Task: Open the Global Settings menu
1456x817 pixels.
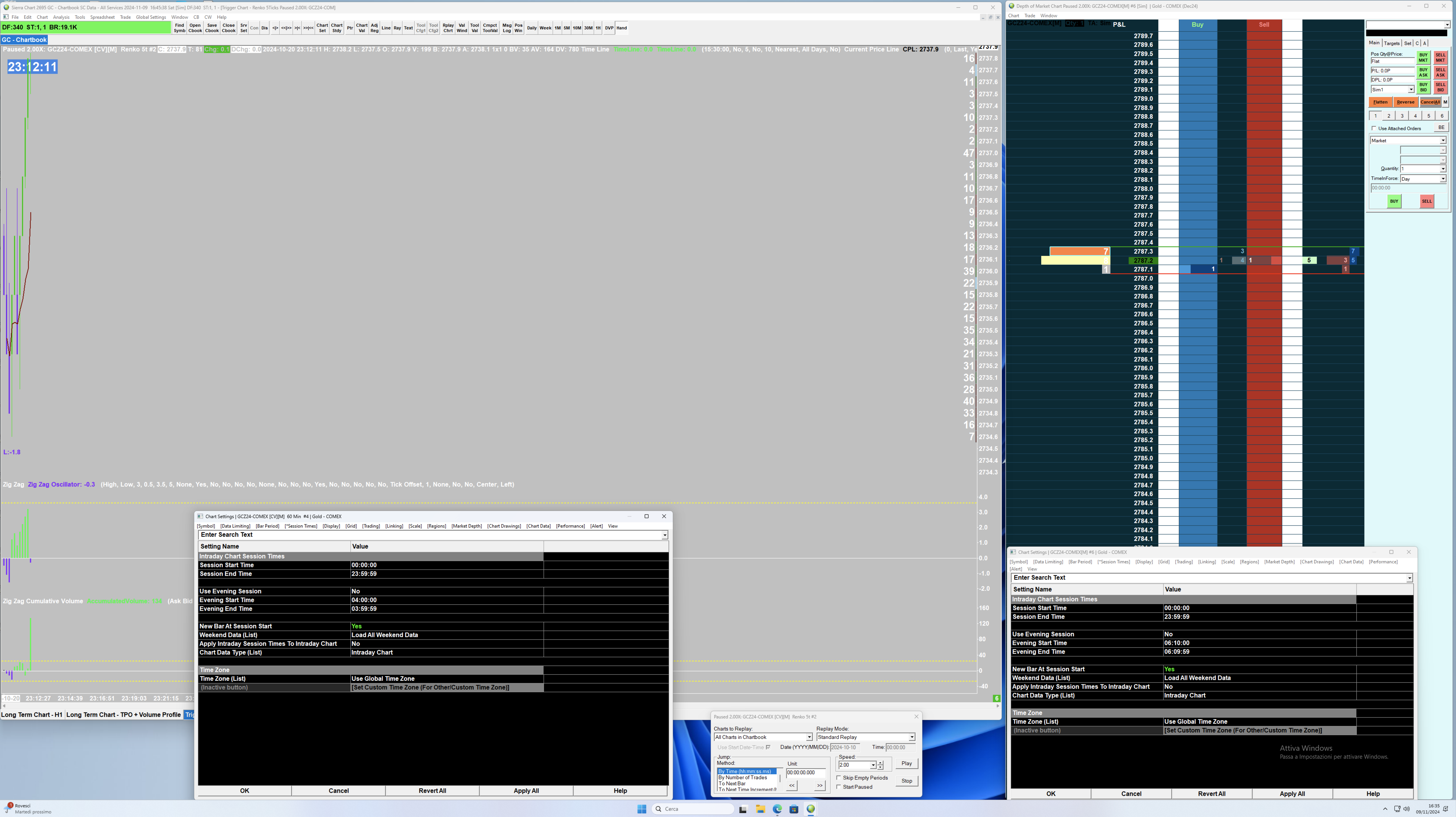Action: coord(151,17)
